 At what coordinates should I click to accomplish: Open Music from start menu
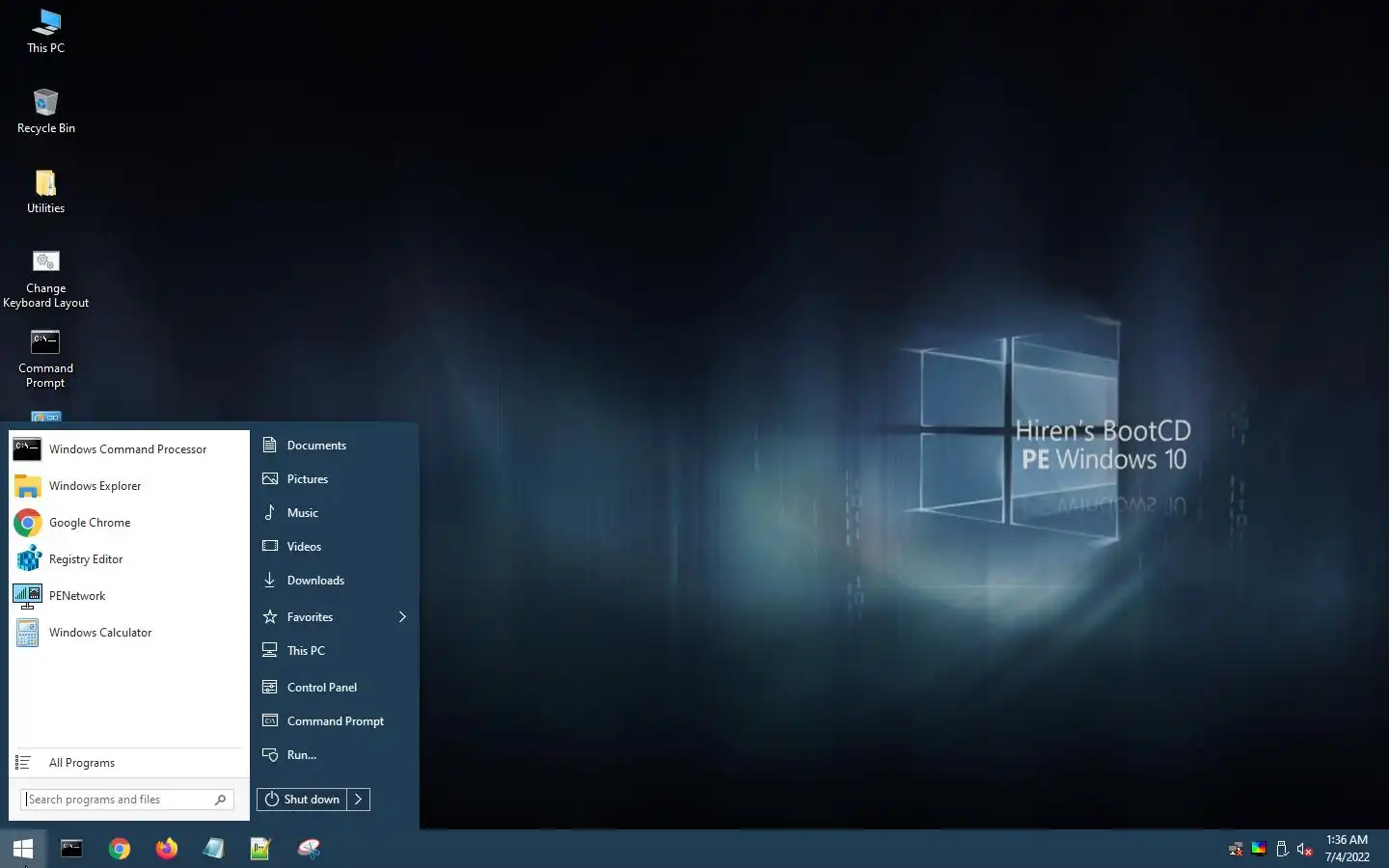[x=335, y=512]
